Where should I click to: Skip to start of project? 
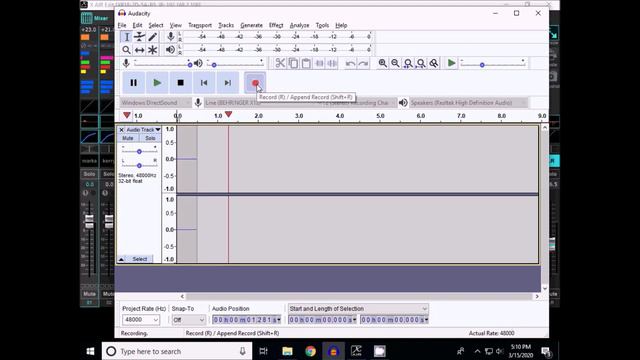coord(204,83)
